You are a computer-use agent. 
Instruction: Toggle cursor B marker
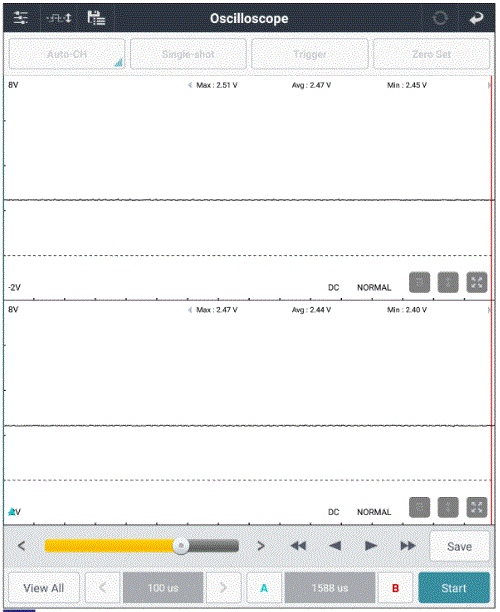point(395,588)
